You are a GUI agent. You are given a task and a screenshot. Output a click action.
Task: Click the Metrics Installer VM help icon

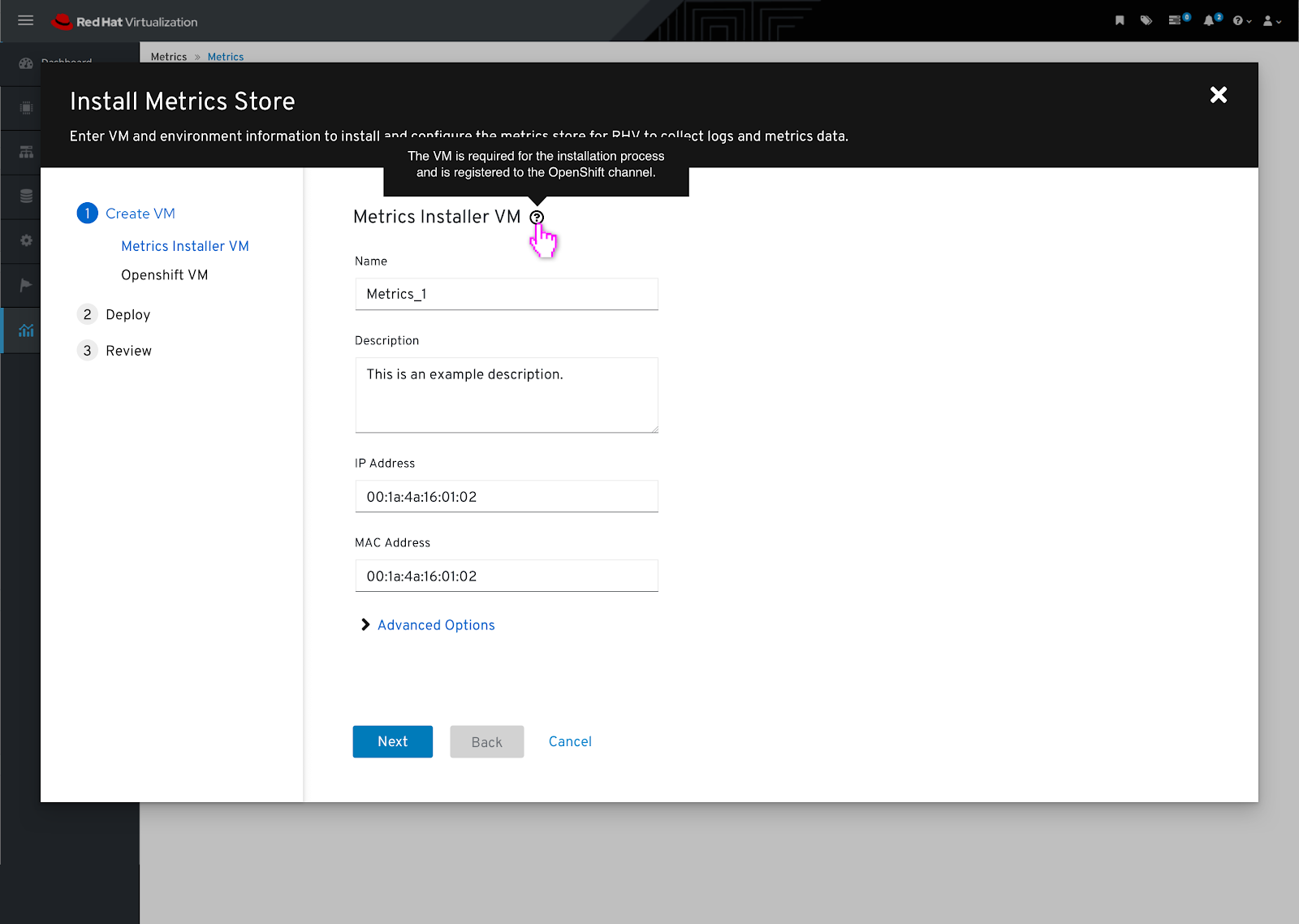[537, 217]
